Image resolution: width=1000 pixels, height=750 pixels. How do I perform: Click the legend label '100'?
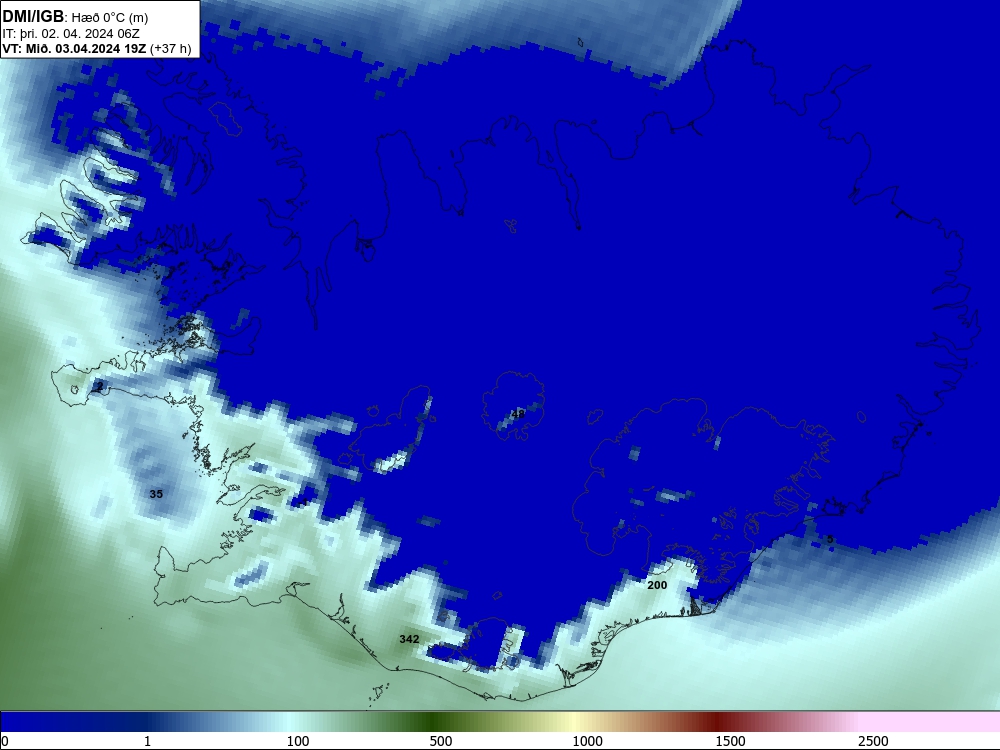click(298, 741)
